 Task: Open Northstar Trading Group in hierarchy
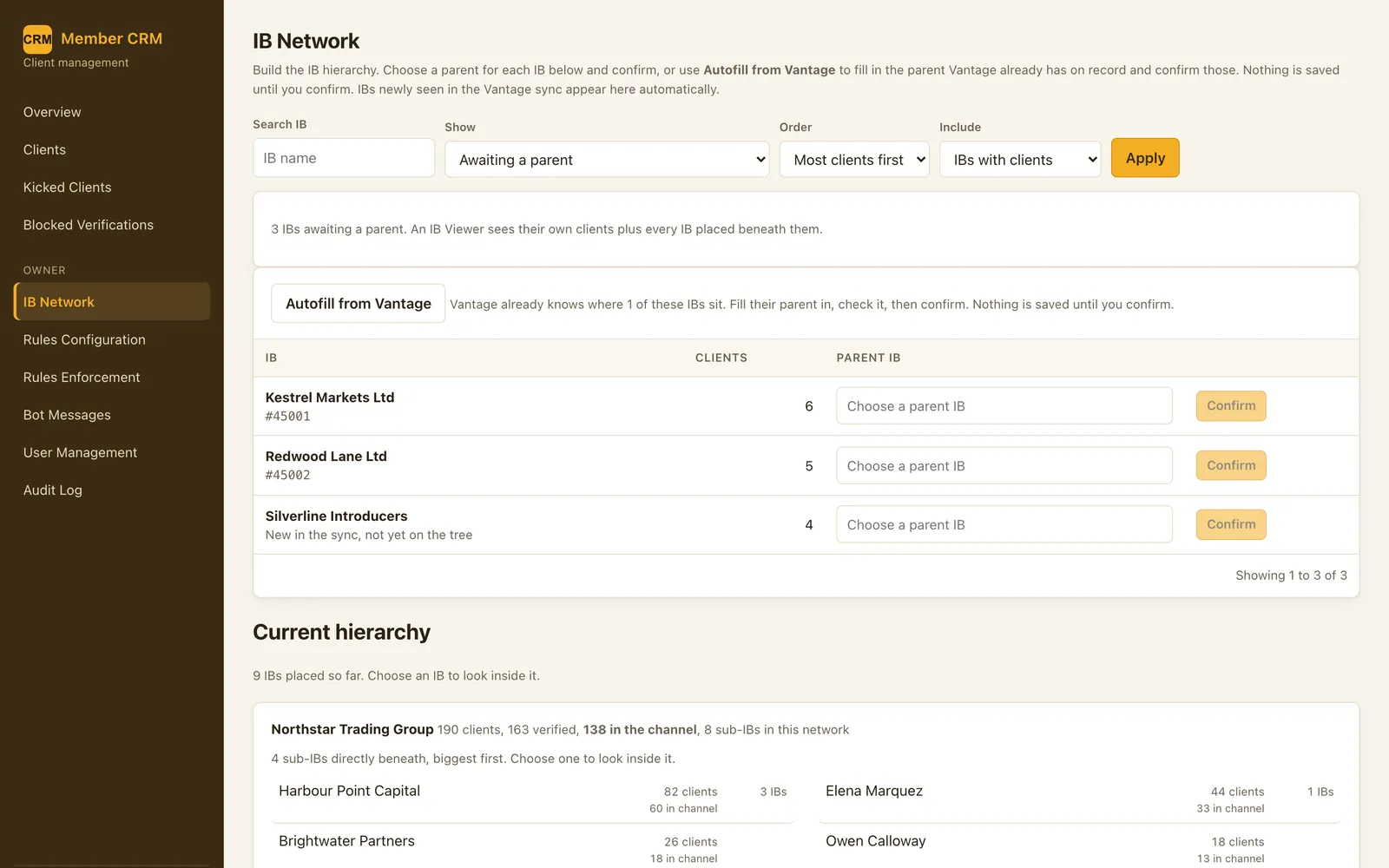pos(352,730)
